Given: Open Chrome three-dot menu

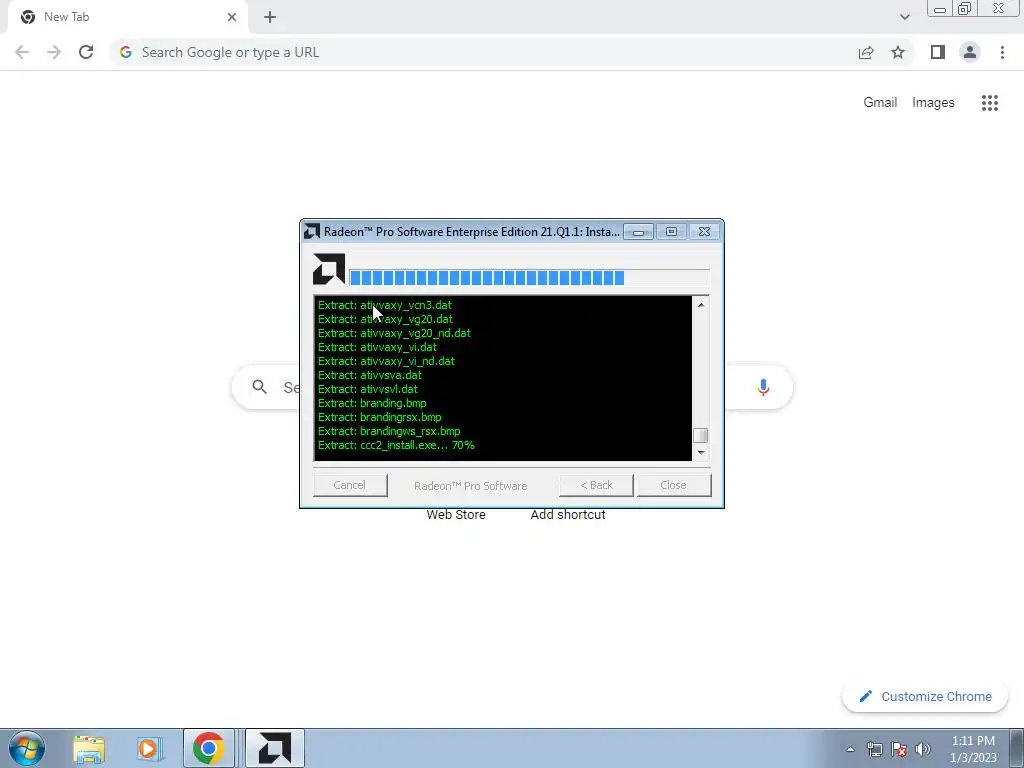Looking at the screenshot, I should (1002, 52).
